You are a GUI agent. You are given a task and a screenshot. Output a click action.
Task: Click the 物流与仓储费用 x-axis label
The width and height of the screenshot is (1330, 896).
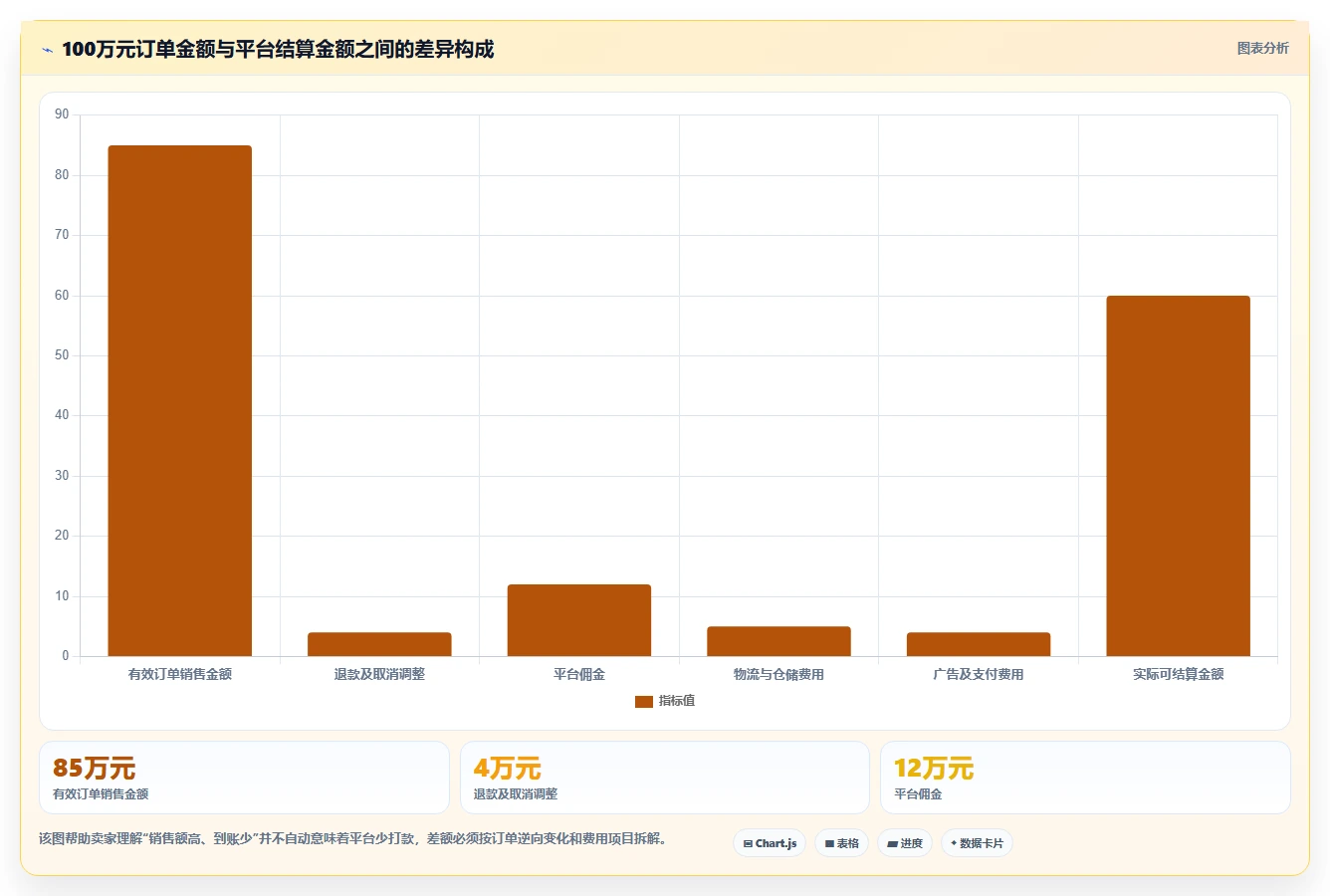pos(778,674)
